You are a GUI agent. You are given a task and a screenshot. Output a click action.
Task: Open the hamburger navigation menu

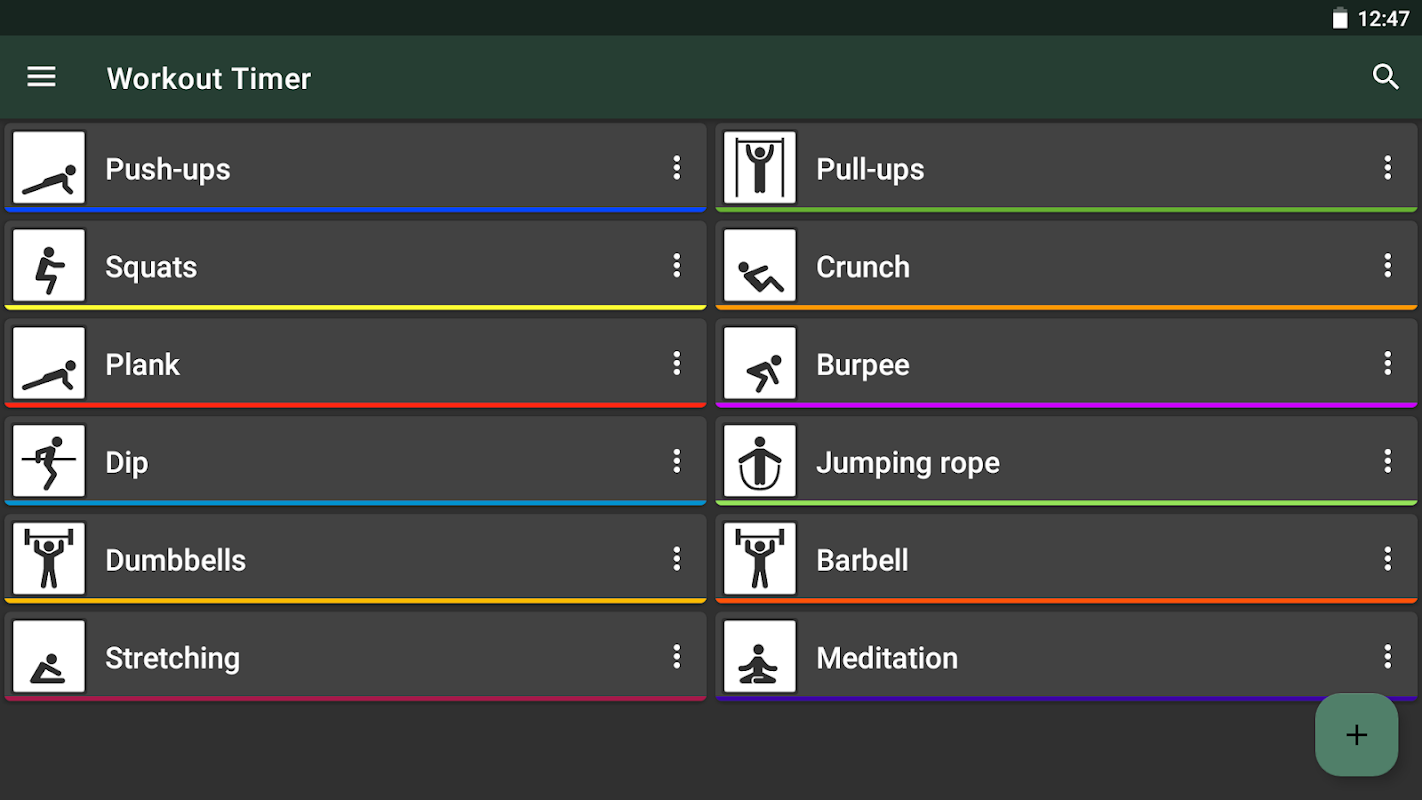tap(41, 77)
